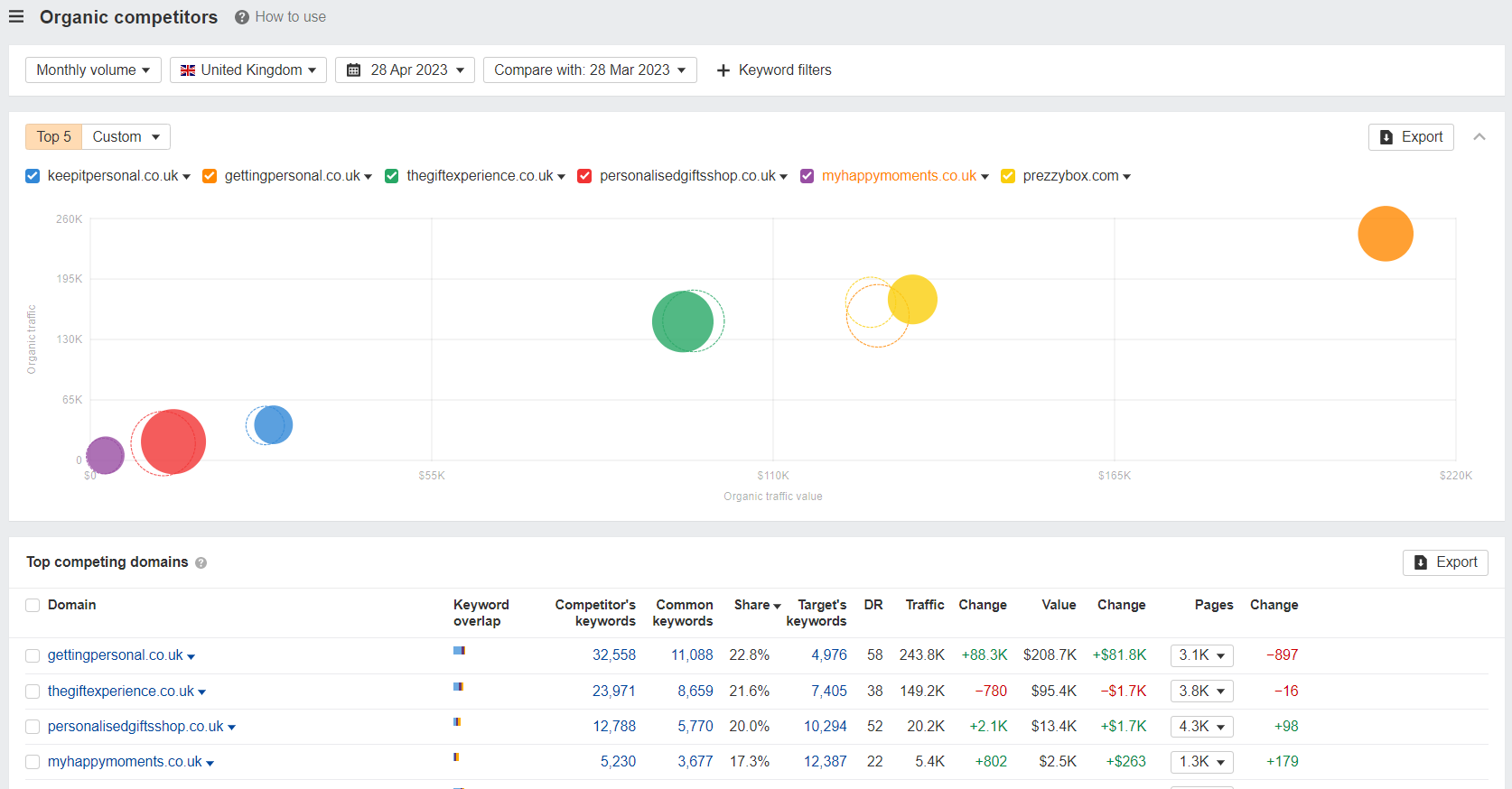
Task: Select the gettingpersonal.co.uk table row checkbox
Action: pos(33,656)
